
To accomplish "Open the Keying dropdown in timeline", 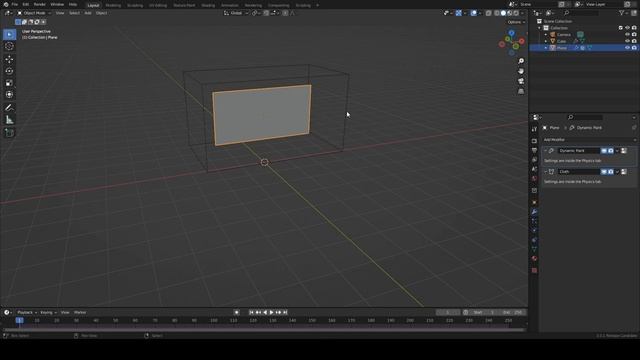I will [x=48, y=312].
